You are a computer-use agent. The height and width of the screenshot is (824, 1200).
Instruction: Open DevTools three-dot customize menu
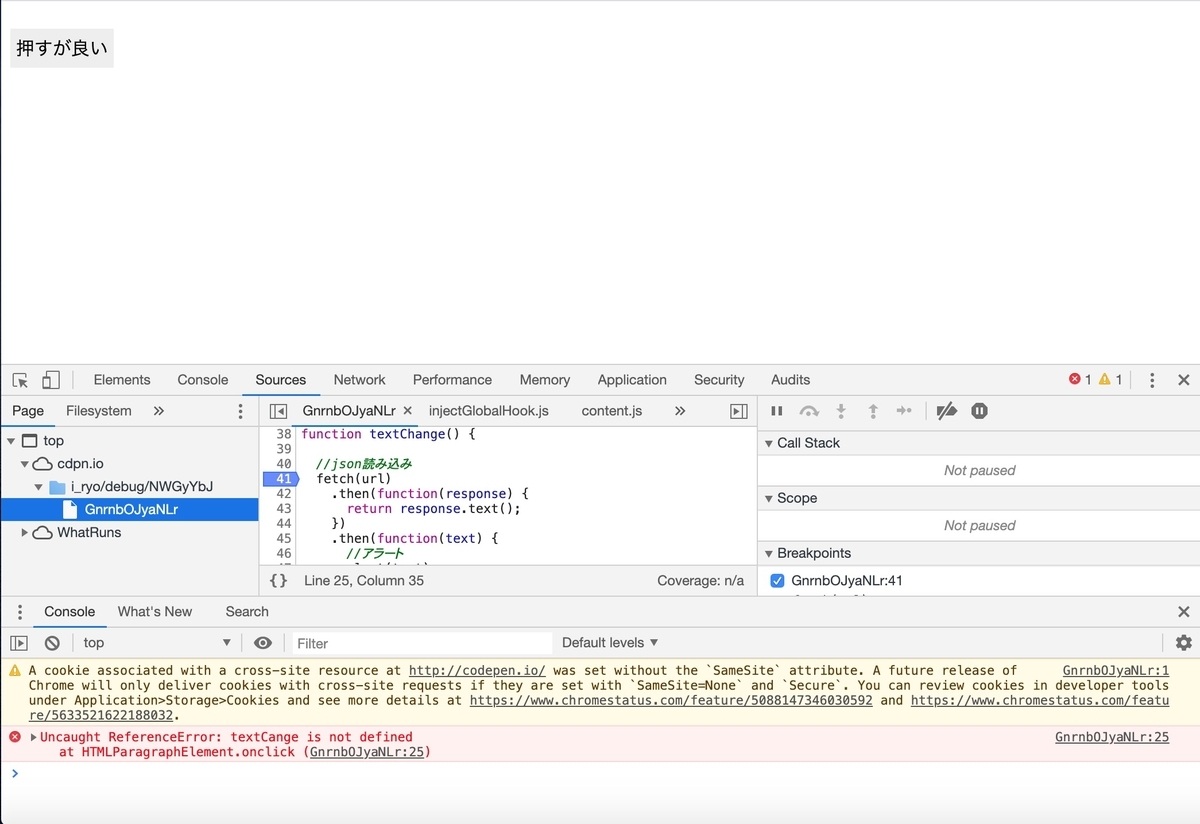click(x=1152, y=380)
